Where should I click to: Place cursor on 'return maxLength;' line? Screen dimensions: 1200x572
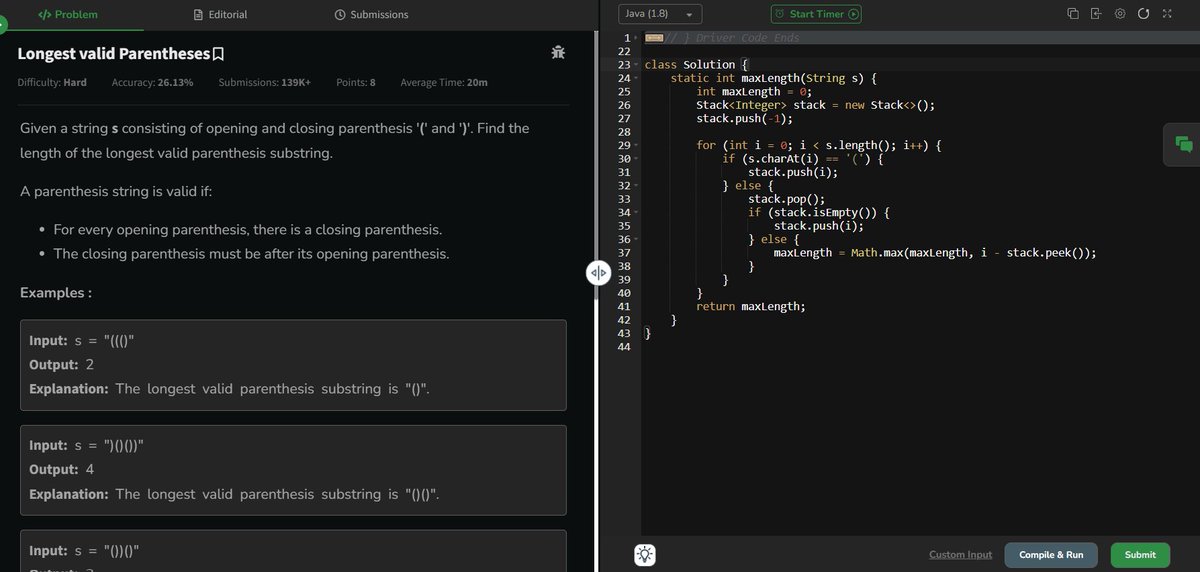(750, 307)
